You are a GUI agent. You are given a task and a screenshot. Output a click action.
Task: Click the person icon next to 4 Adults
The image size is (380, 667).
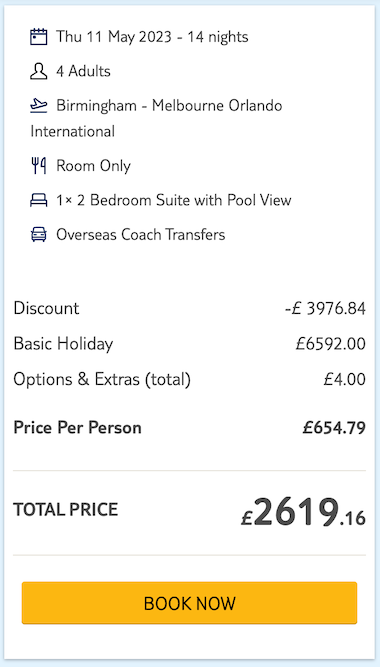click(x=38, y=71)
